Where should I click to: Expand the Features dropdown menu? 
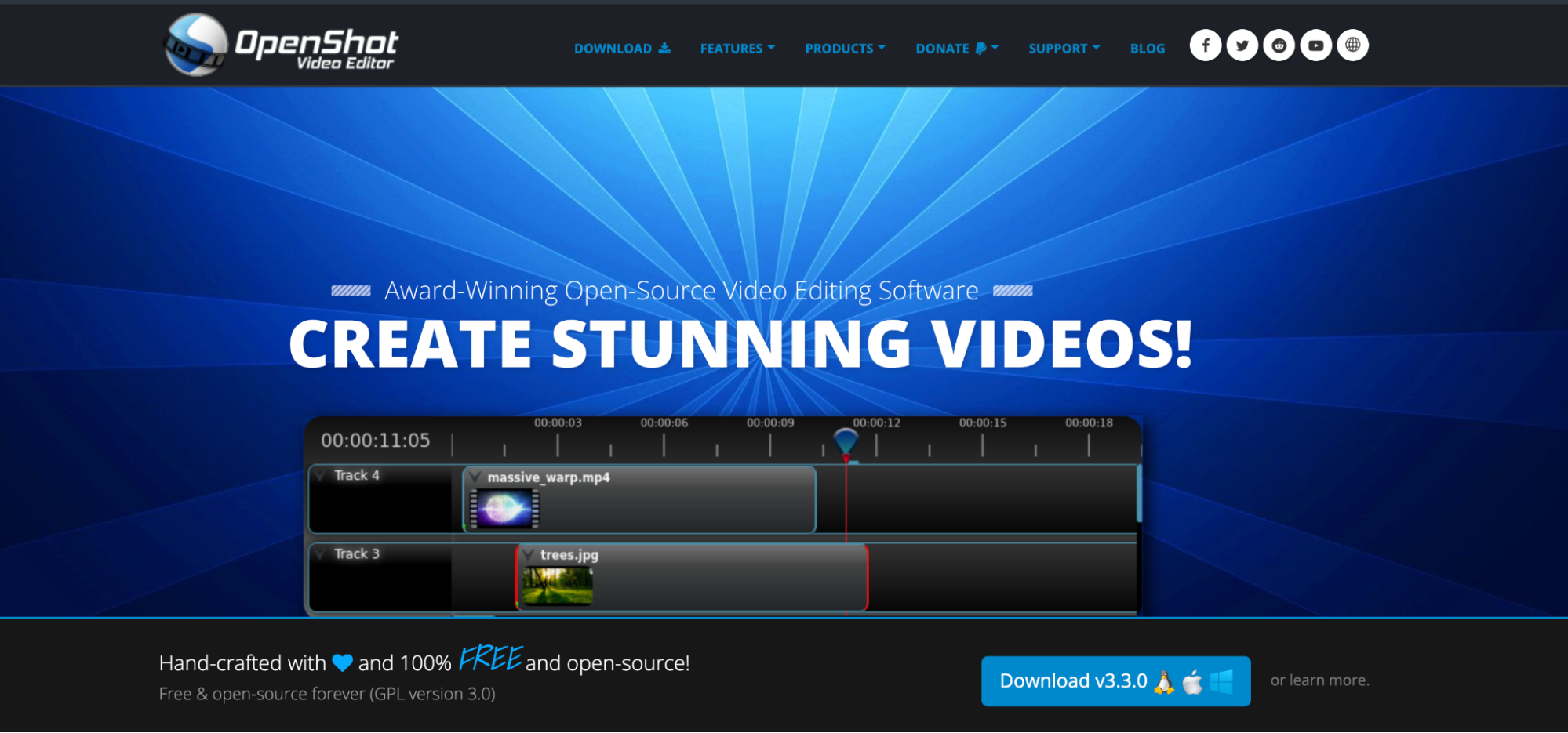[x=737, y=49]
